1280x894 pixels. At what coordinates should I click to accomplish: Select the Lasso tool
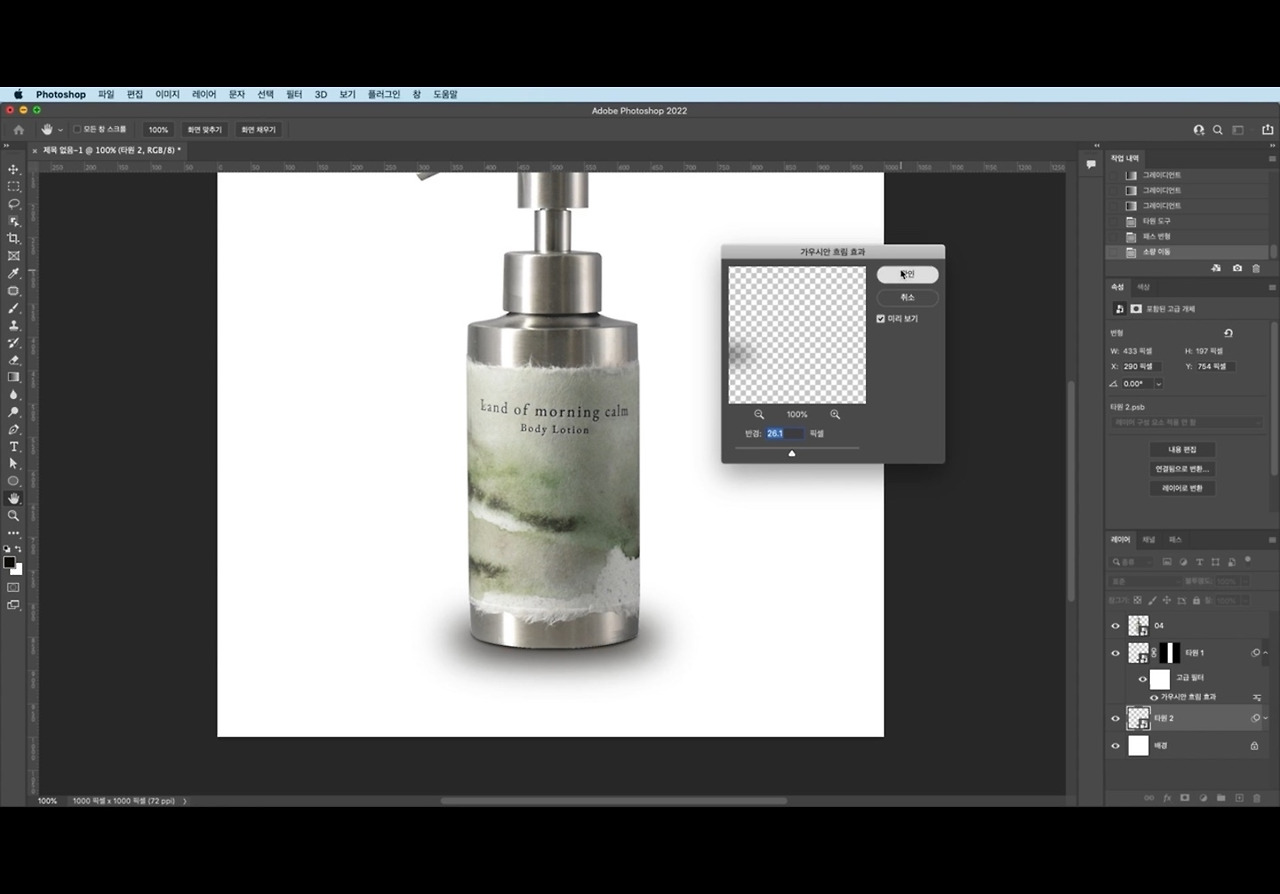14,204
